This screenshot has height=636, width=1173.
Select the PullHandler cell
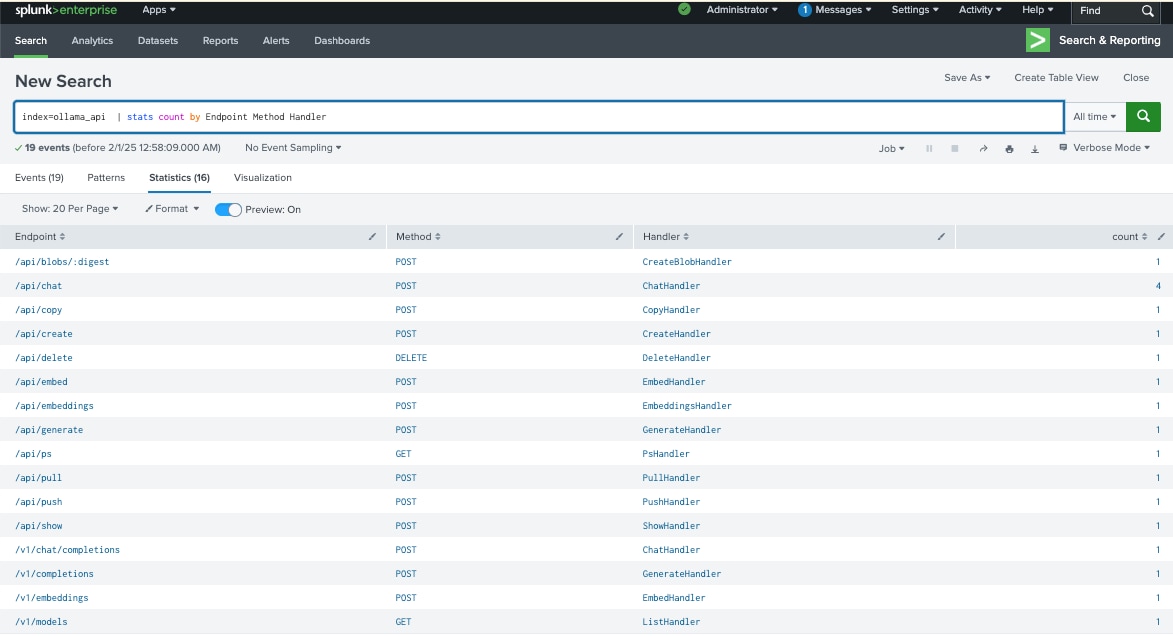click(x=671, y=477)
